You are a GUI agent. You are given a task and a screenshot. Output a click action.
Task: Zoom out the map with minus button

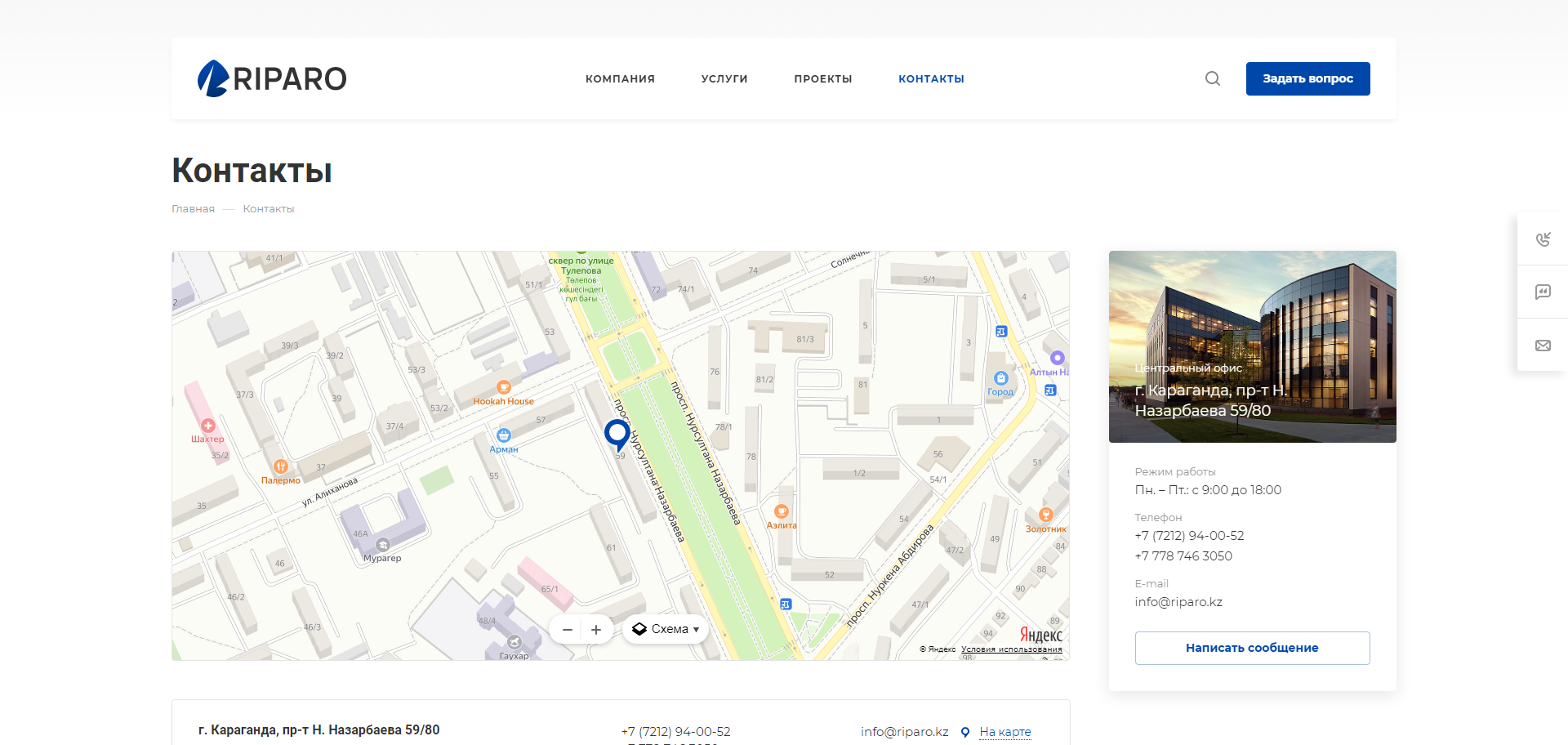(x=567, y=629)
